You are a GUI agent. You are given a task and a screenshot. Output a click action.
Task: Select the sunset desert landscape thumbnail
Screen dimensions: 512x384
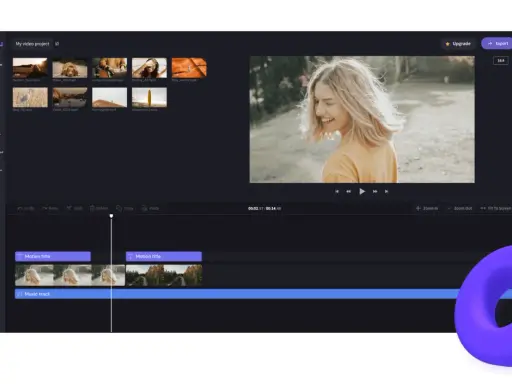(30, 68)
